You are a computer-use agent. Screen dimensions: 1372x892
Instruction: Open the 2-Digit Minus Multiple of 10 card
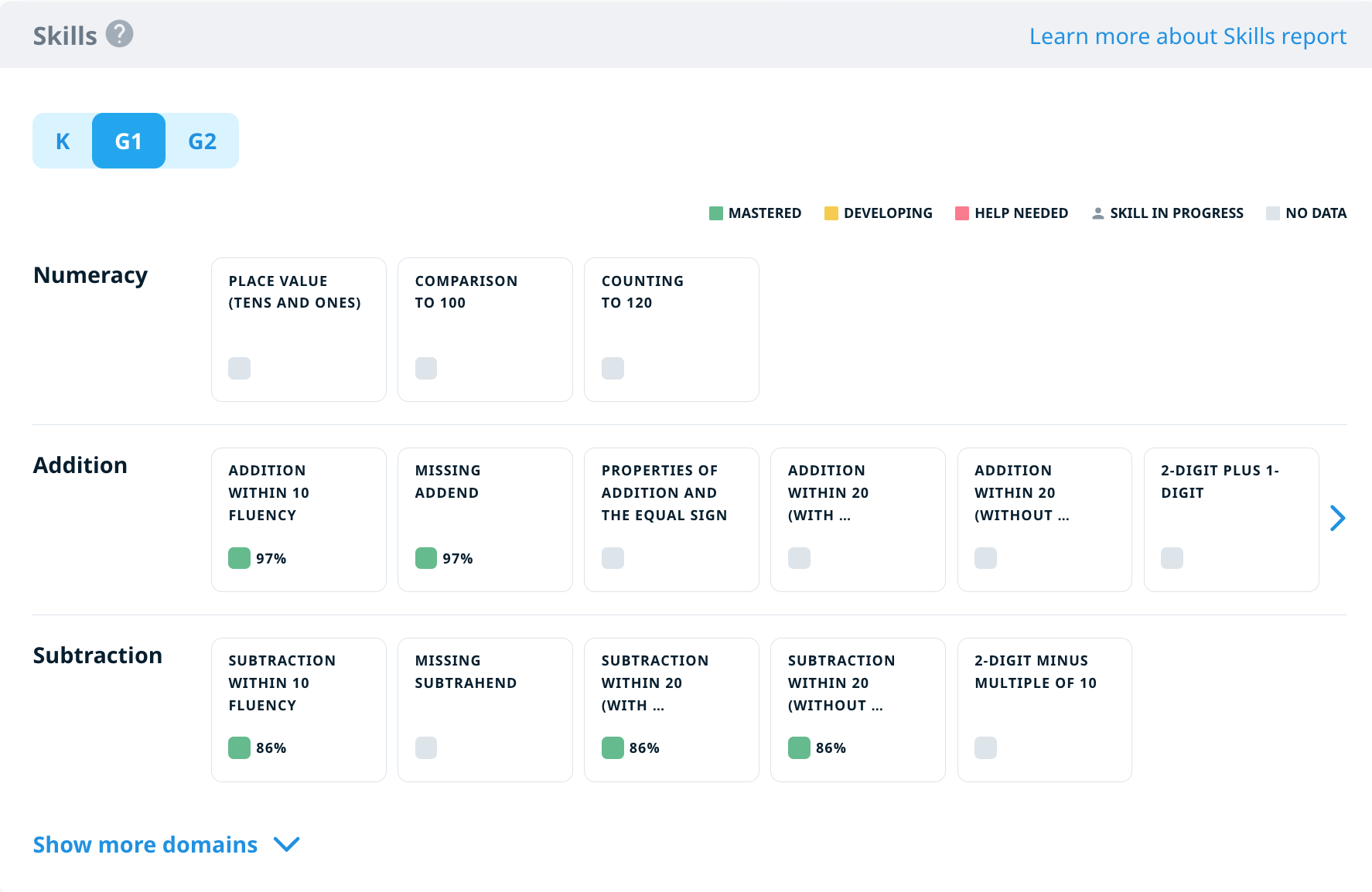1044,710
